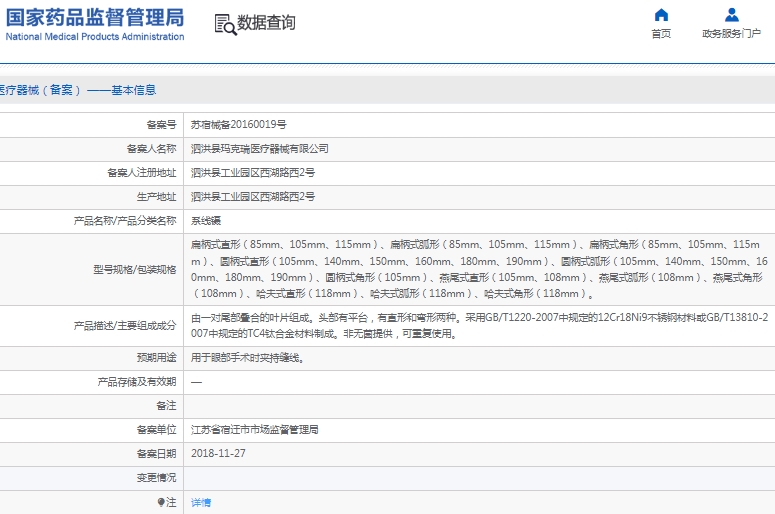Click the 型号规格/包装规格 label
This screenshot has width=775, height=514.
(135, 269)
